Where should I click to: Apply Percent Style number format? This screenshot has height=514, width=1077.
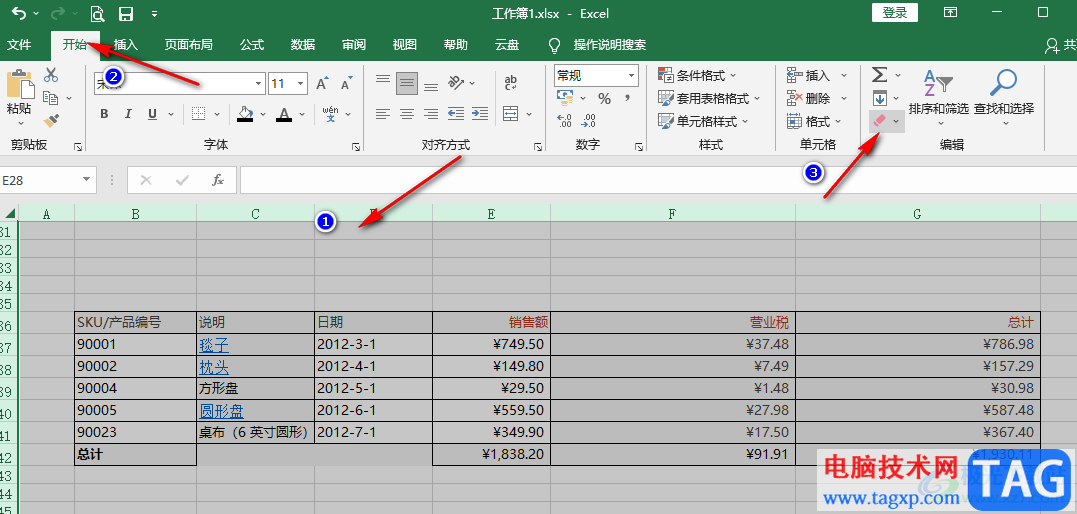[604, 98]
